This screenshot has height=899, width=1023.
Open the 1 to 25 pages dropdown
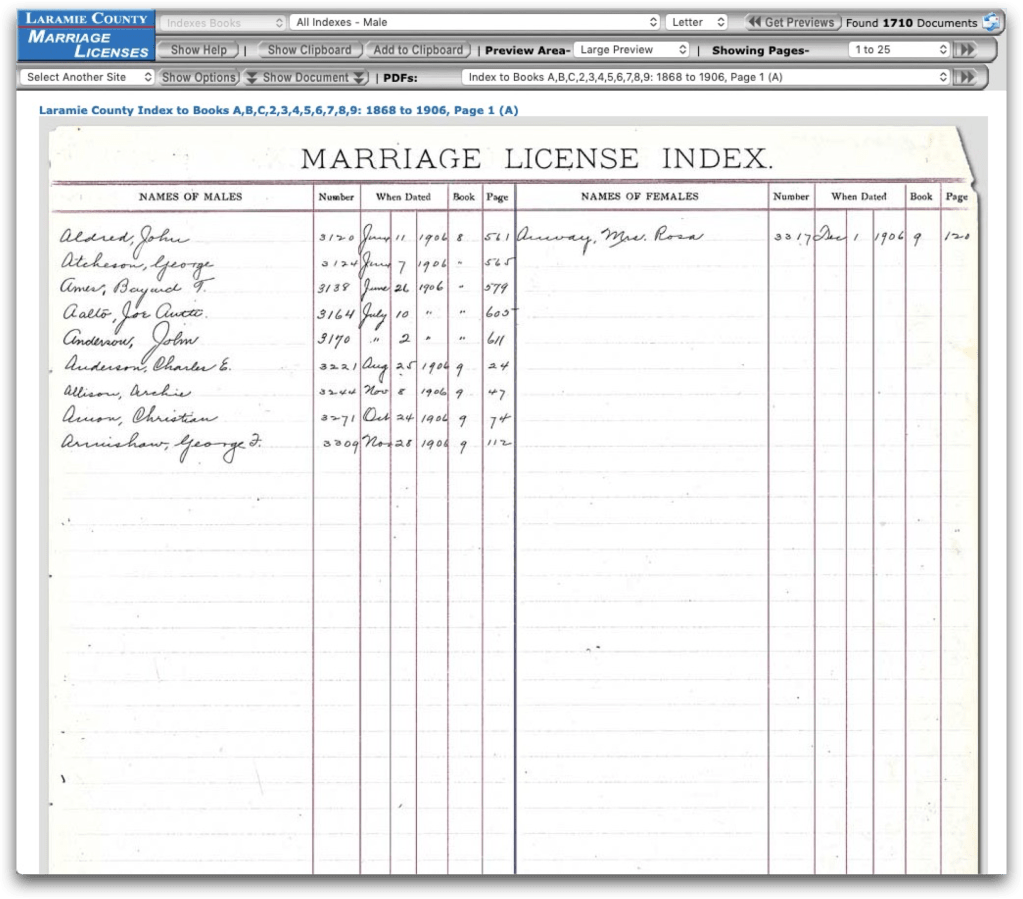pyautogui.click(x=898, y=49)
